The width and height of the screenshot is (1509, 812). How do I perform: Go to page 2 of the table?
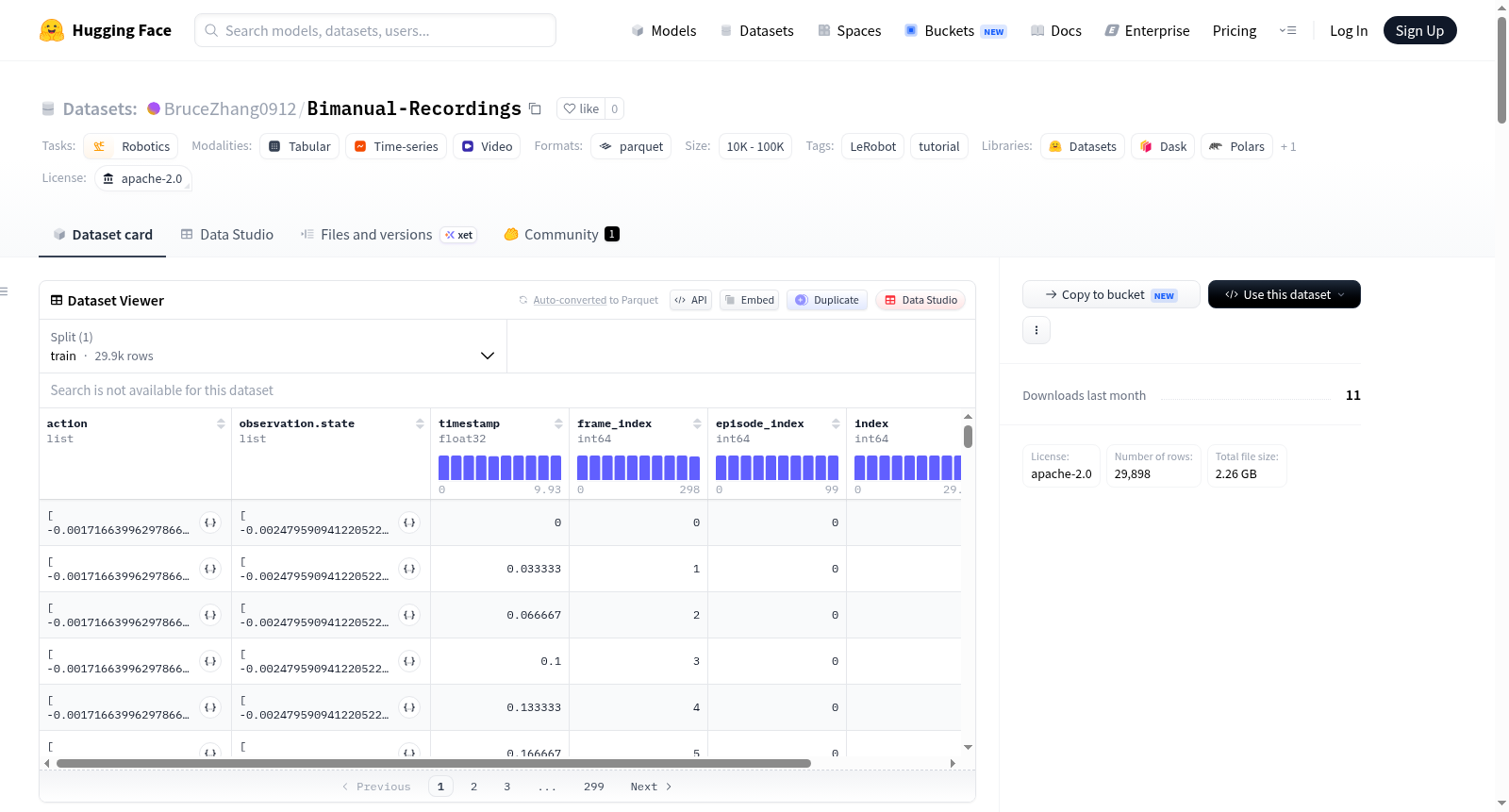pyautogui.click(x=473, y=787)
